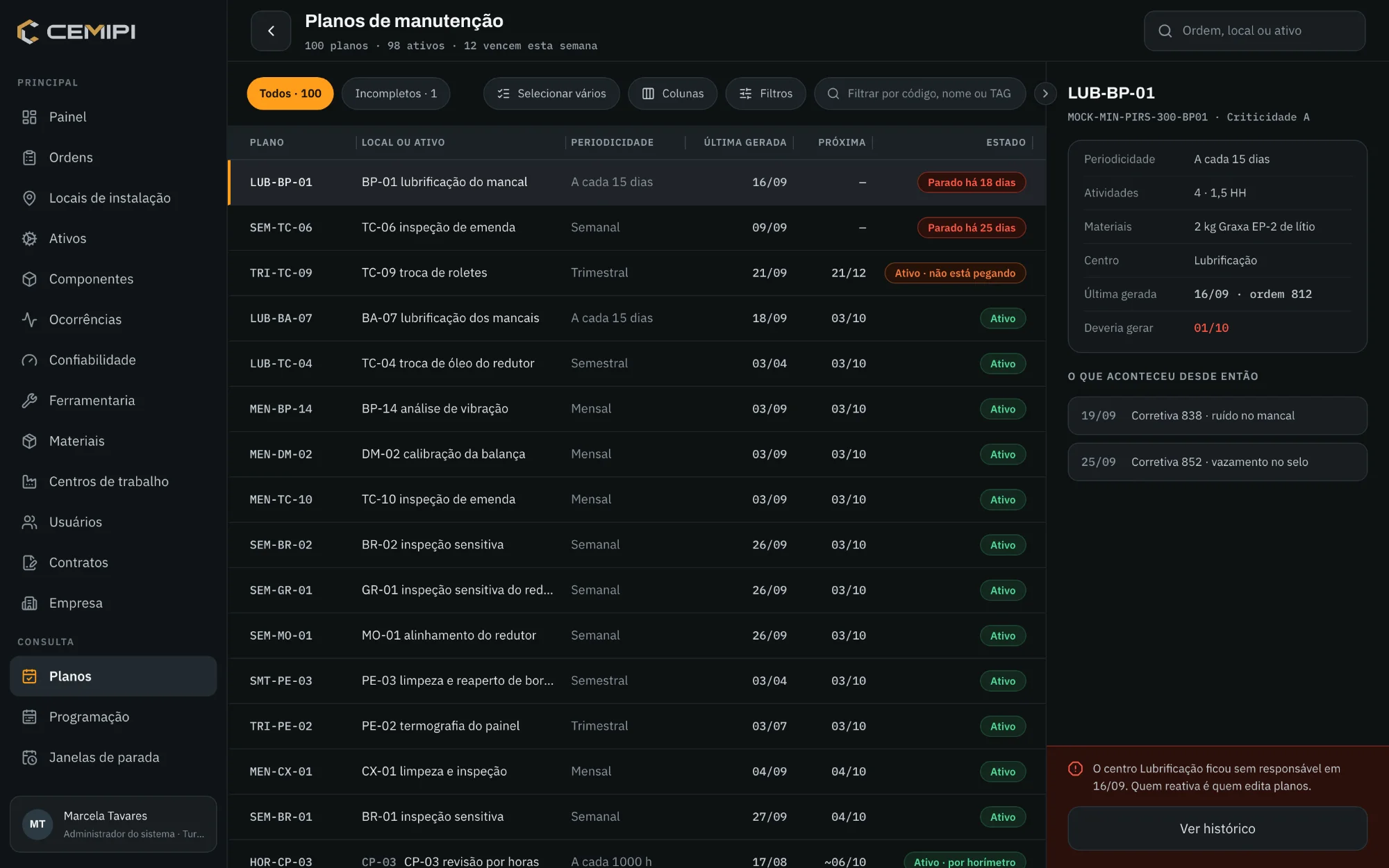
Task: Open the Painel dashboard icon
Action: 29,117
